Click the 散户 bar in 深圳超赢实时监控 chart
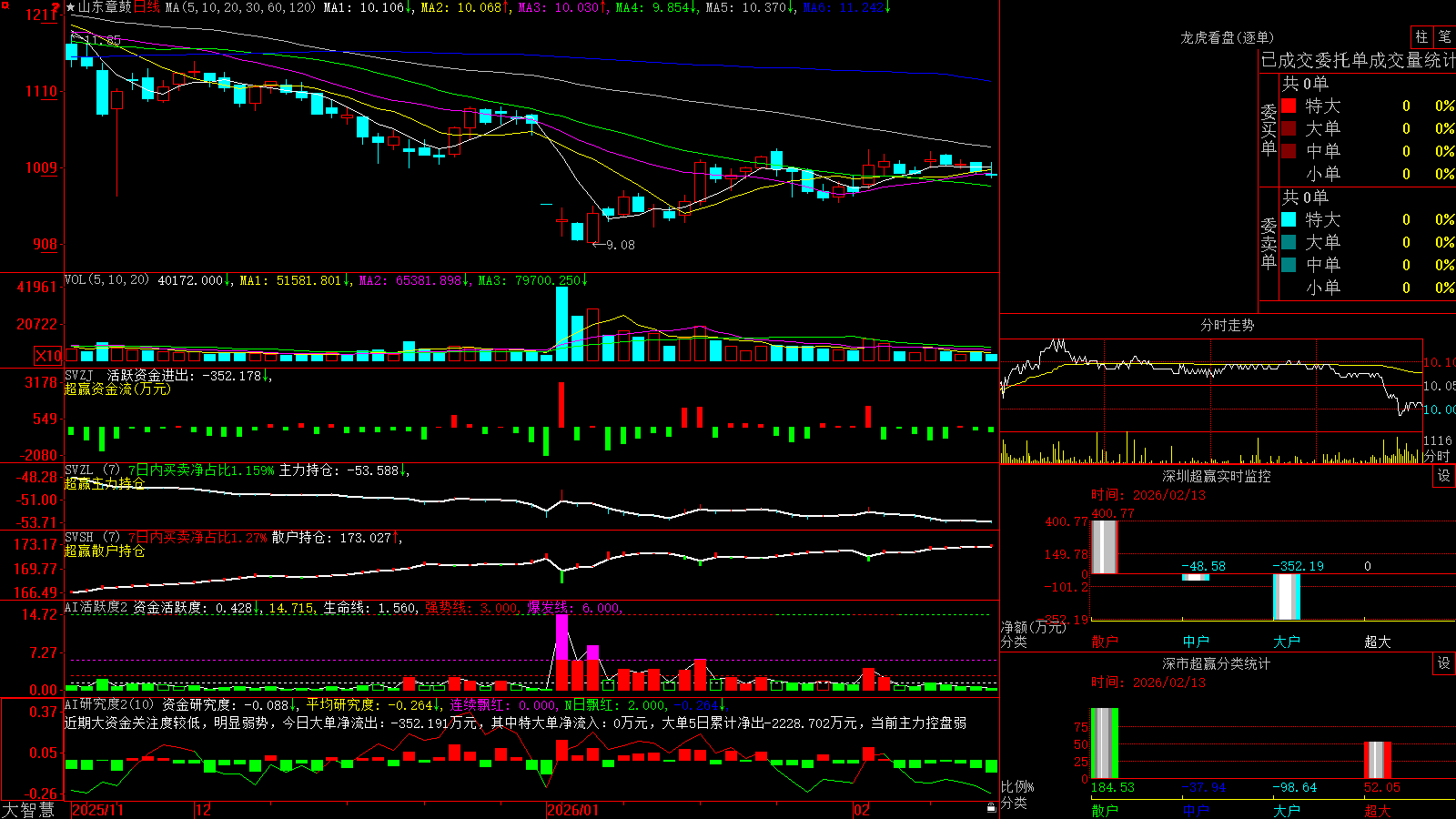Screen dimensions: 1456x819 pos(1105,547)
